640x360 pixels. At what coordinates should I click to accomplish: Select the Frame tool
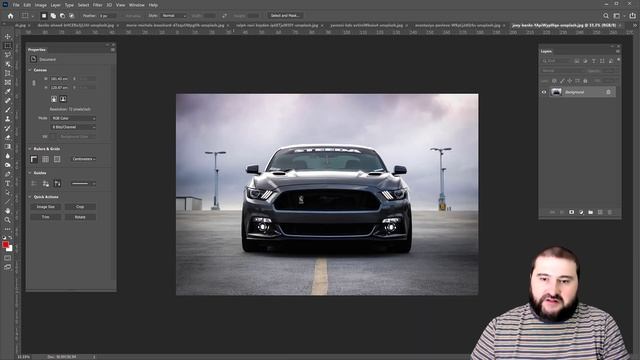coord(7,82)
